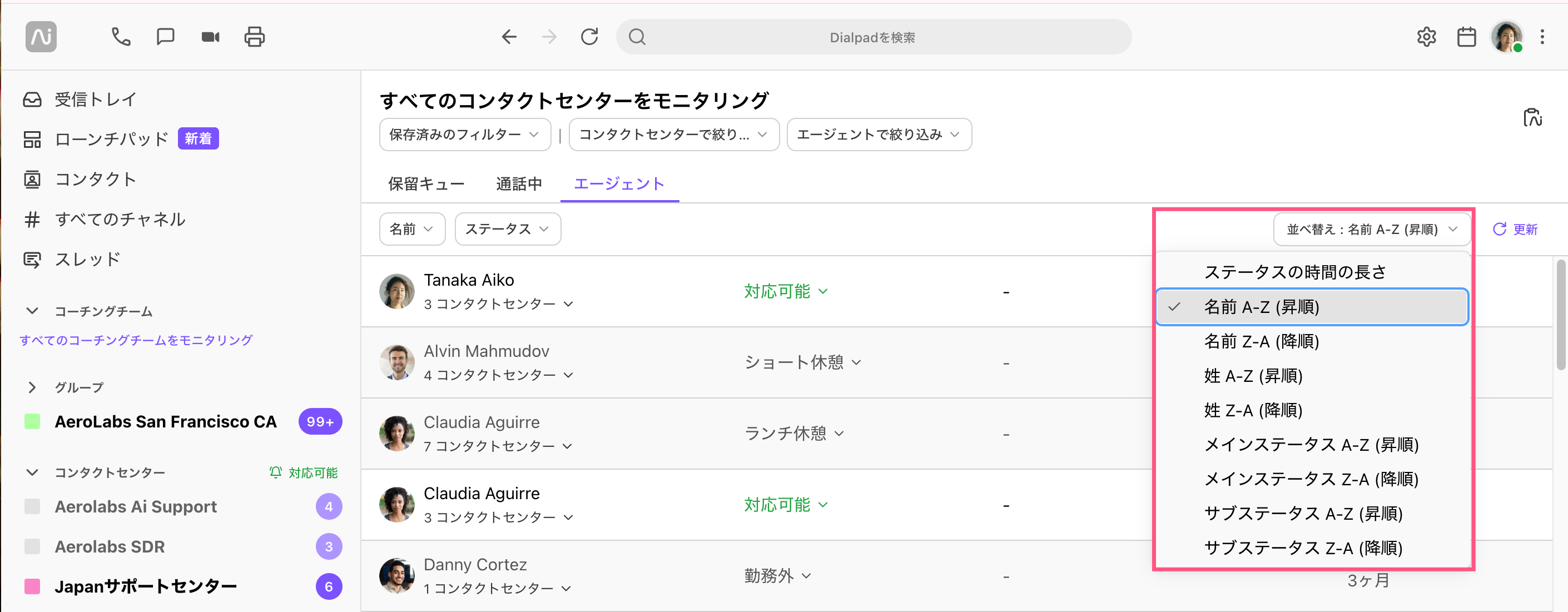Select メインステータス A-Z (昇順) option
Image resolution: width=1568 pixels, height=612 pixels.
pyautogui.click(x=1312, y=445)
